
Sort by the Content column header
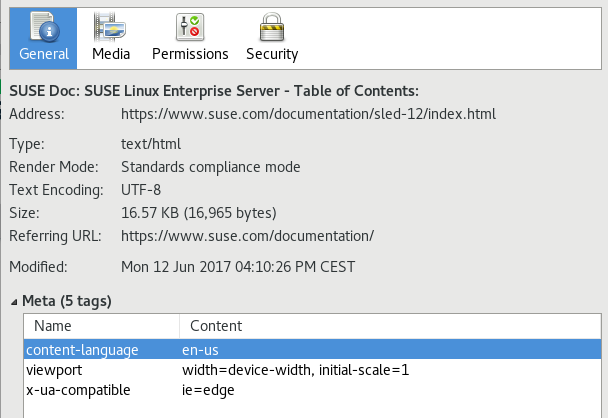390,326
